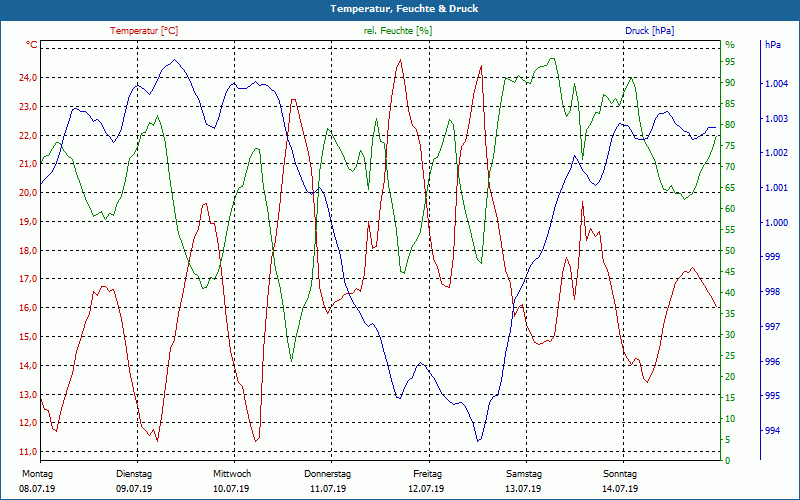The image size is (800, 500).
Task: Click the '16,0' temperature axis value
Action: click(x=29, y=308)
